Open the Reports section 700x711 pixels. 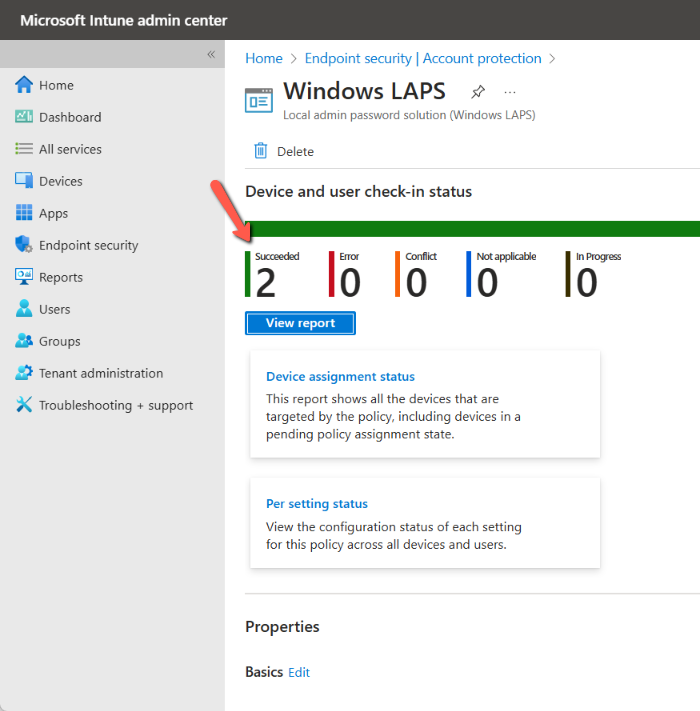(61, 277)
